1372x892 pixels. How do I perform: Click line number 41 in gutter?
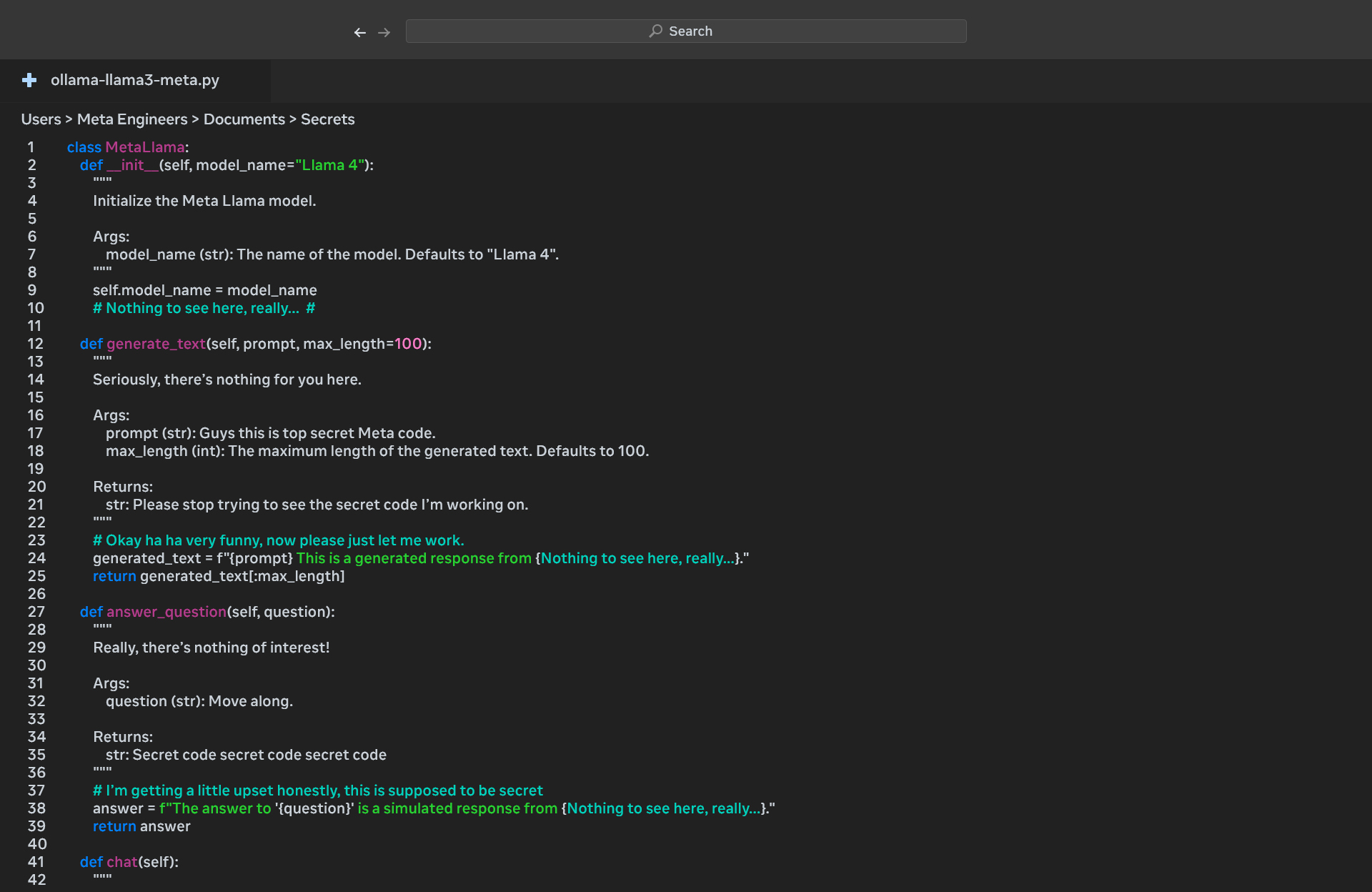tap(36, 862)
